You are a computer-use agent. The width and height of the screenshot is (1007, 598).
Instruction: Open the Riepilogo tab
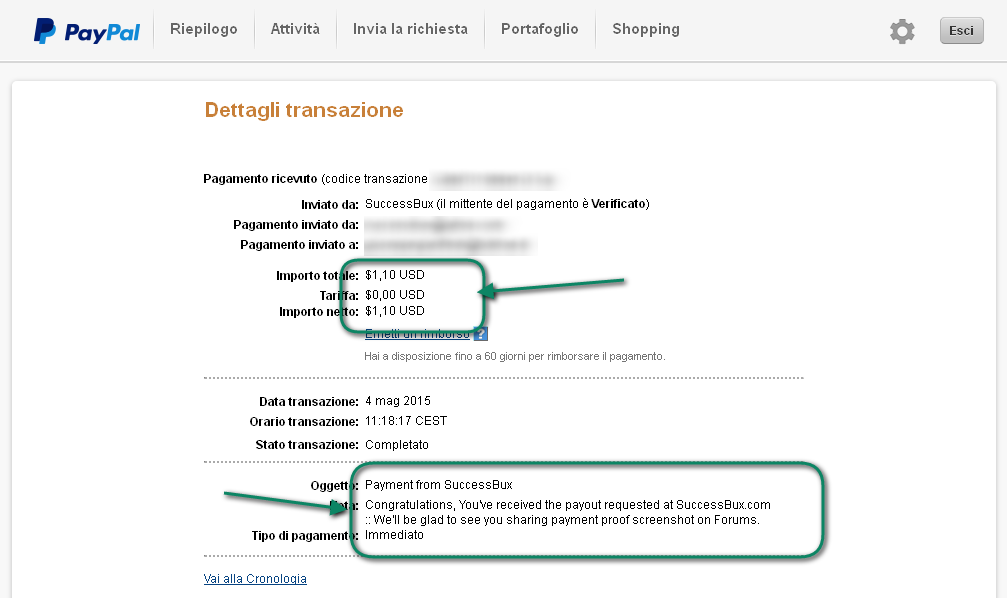click(x=204, y=29)
